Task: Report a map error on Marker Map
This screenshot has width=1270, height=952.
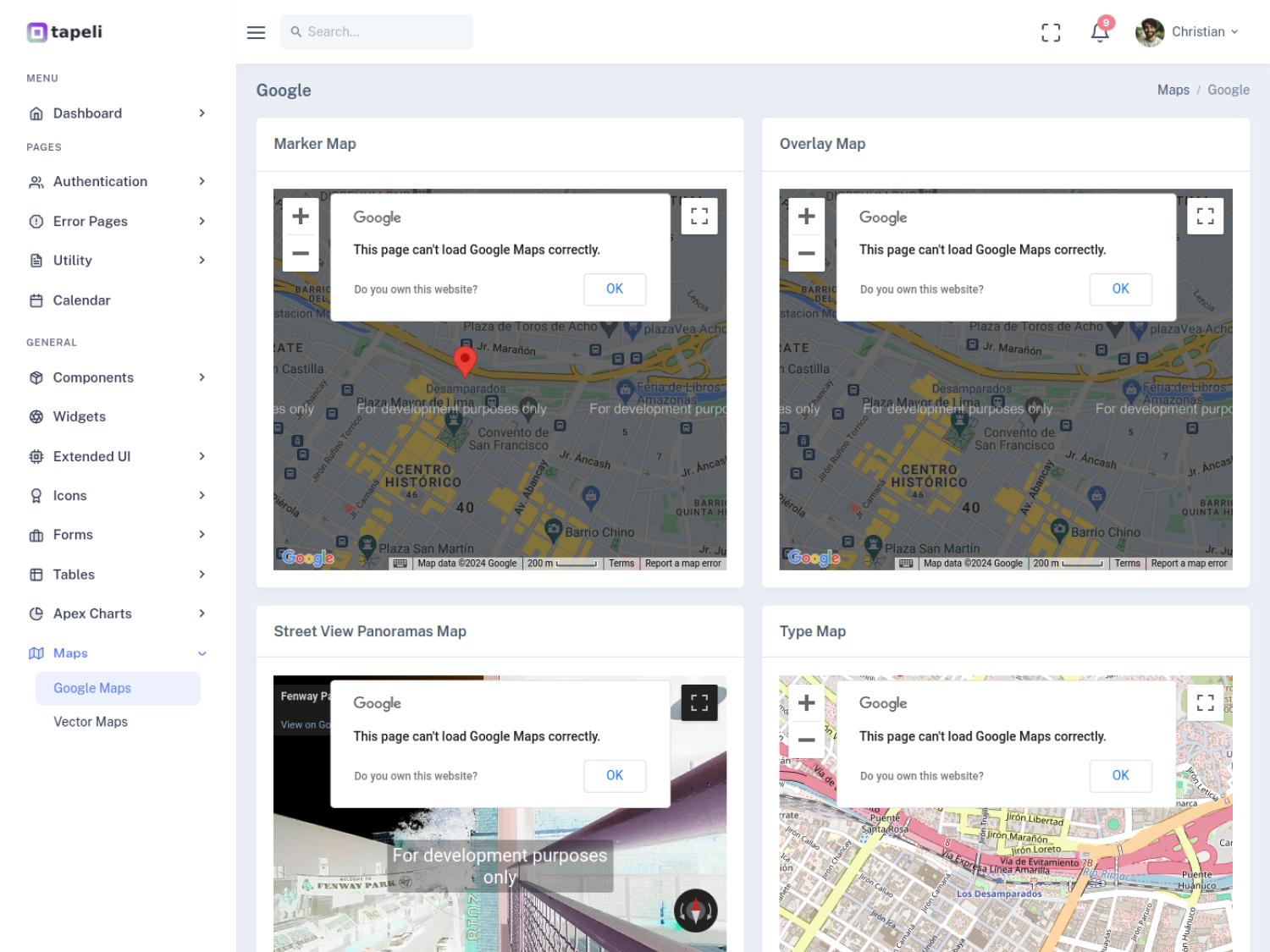Action: 683,564
